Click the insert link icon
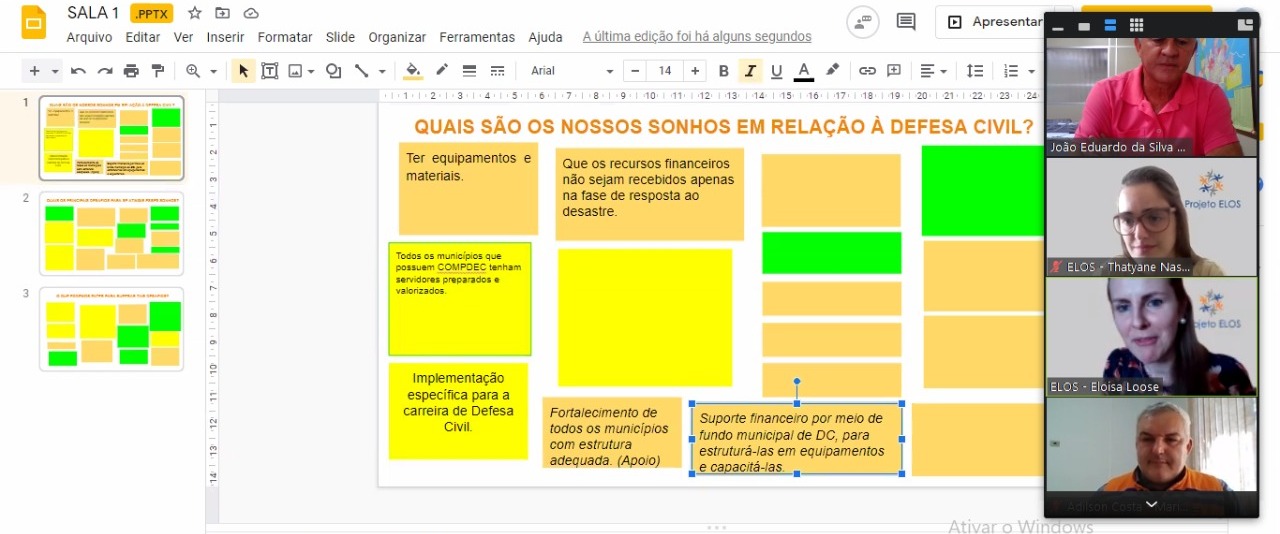 [x=867, y=71]
